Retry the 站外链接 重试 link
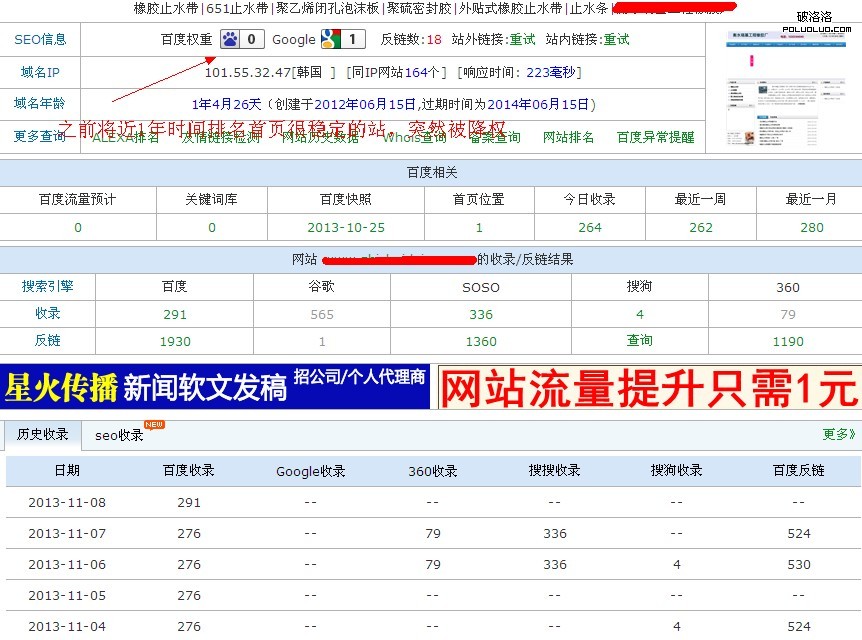Image resolution: width=862 pixels, height=640 pixels. (522, 40)
